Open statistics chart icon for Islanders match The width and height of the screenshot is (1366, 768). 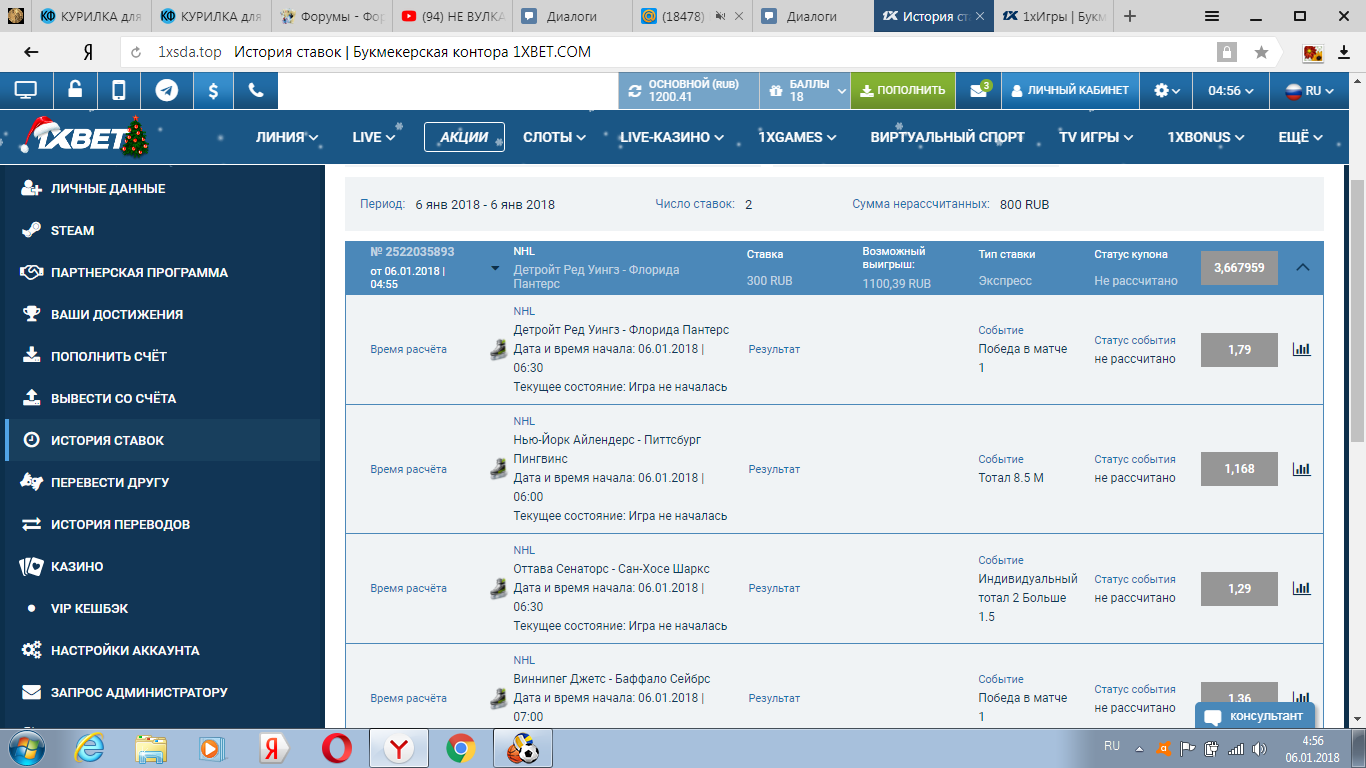point(1301,469)
